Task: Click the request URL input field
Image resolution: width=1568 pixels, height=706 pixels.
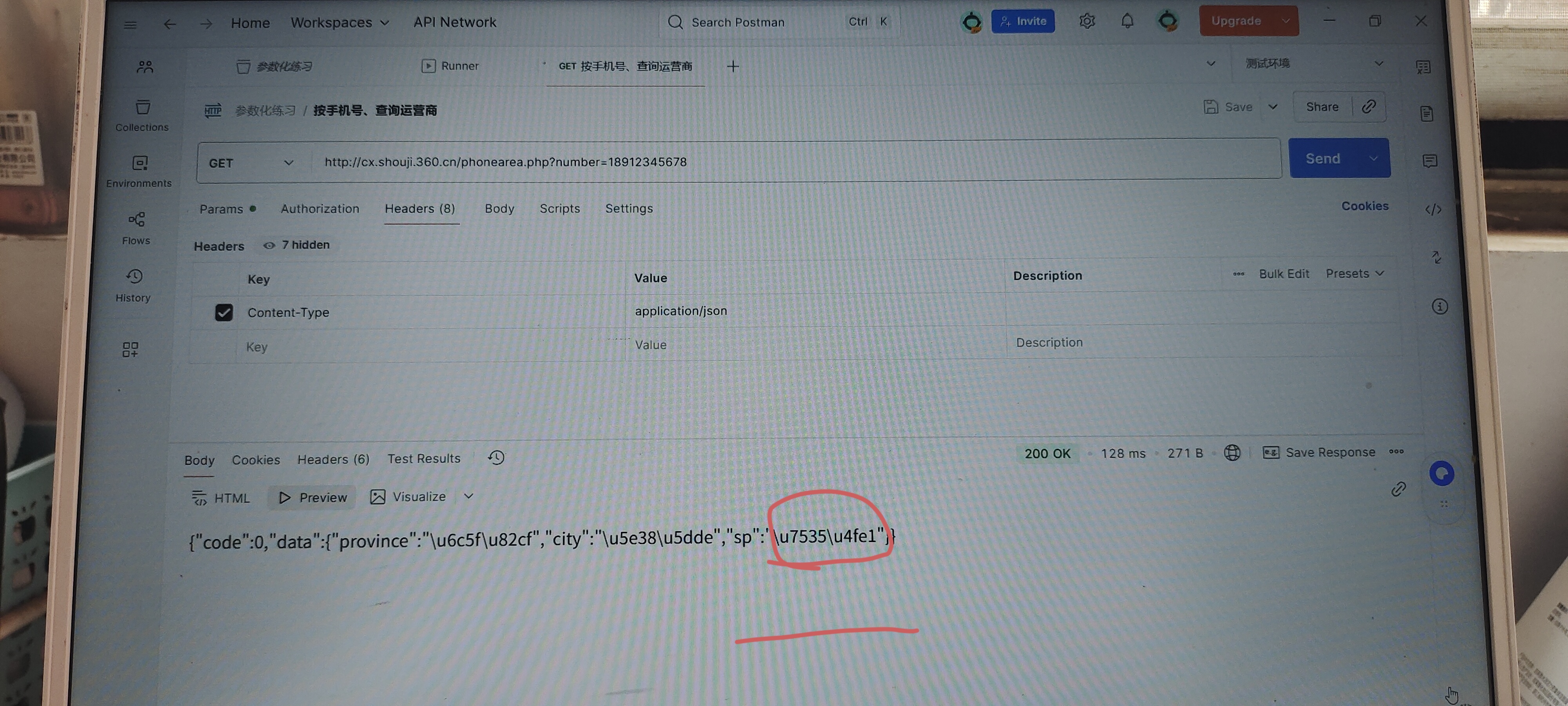Action: [791, 162]
